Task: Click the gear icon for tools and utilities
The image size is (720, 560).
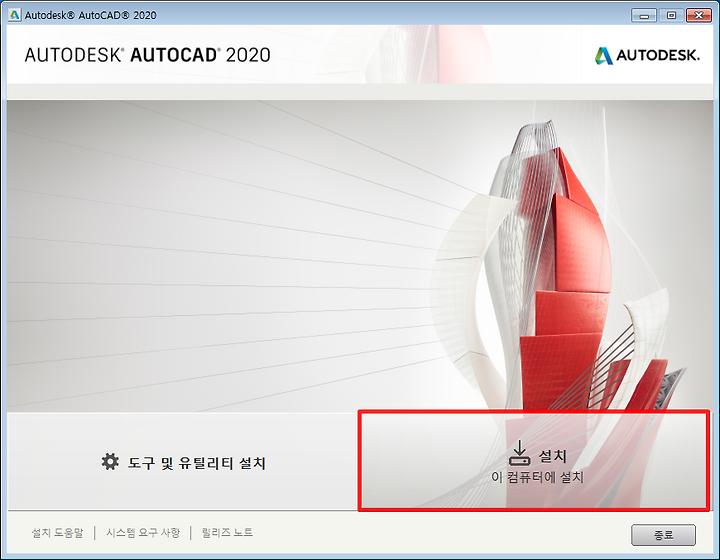Action: click(110, 462)
